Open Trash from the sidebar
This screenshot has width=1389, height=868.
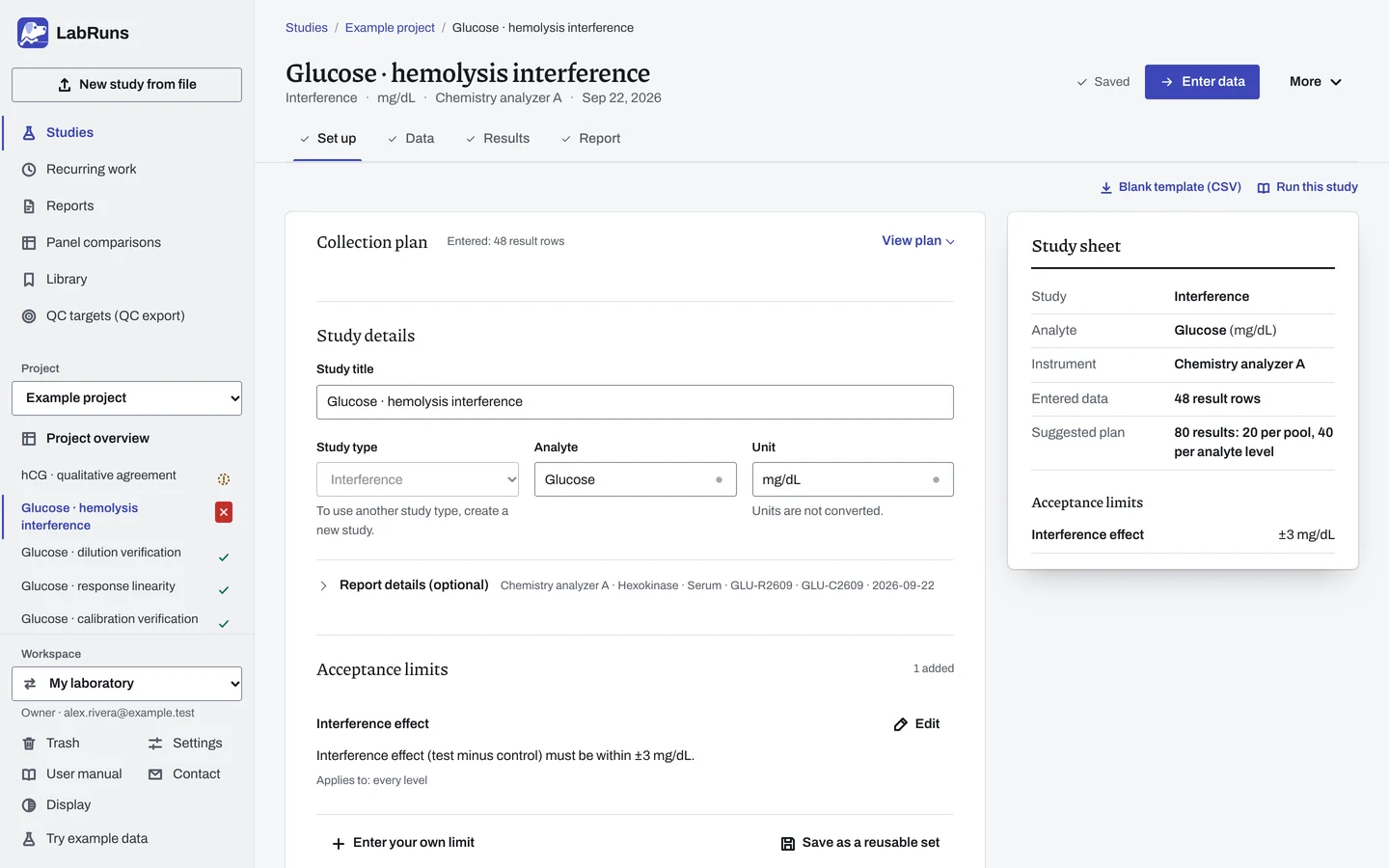tap(51, 744)
